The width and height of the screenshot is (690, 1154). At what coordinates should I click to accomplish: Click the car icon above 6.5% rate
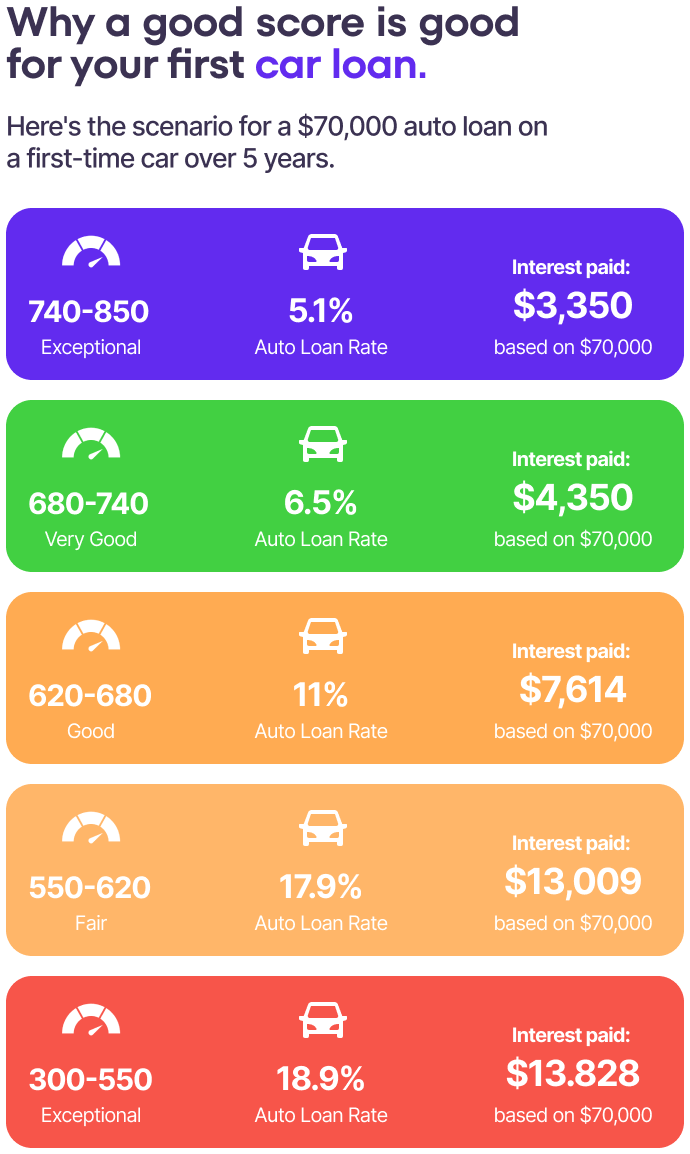click(322, 445)
